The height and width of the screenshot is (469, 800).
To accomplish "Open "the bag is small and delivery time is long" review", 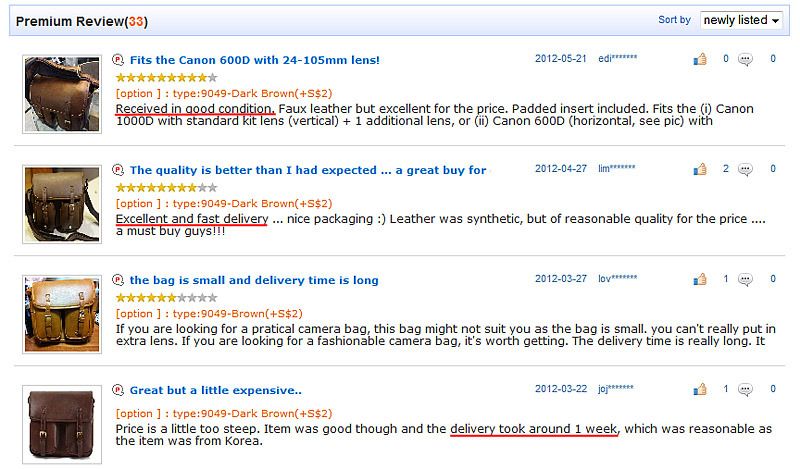I will 254,280.
